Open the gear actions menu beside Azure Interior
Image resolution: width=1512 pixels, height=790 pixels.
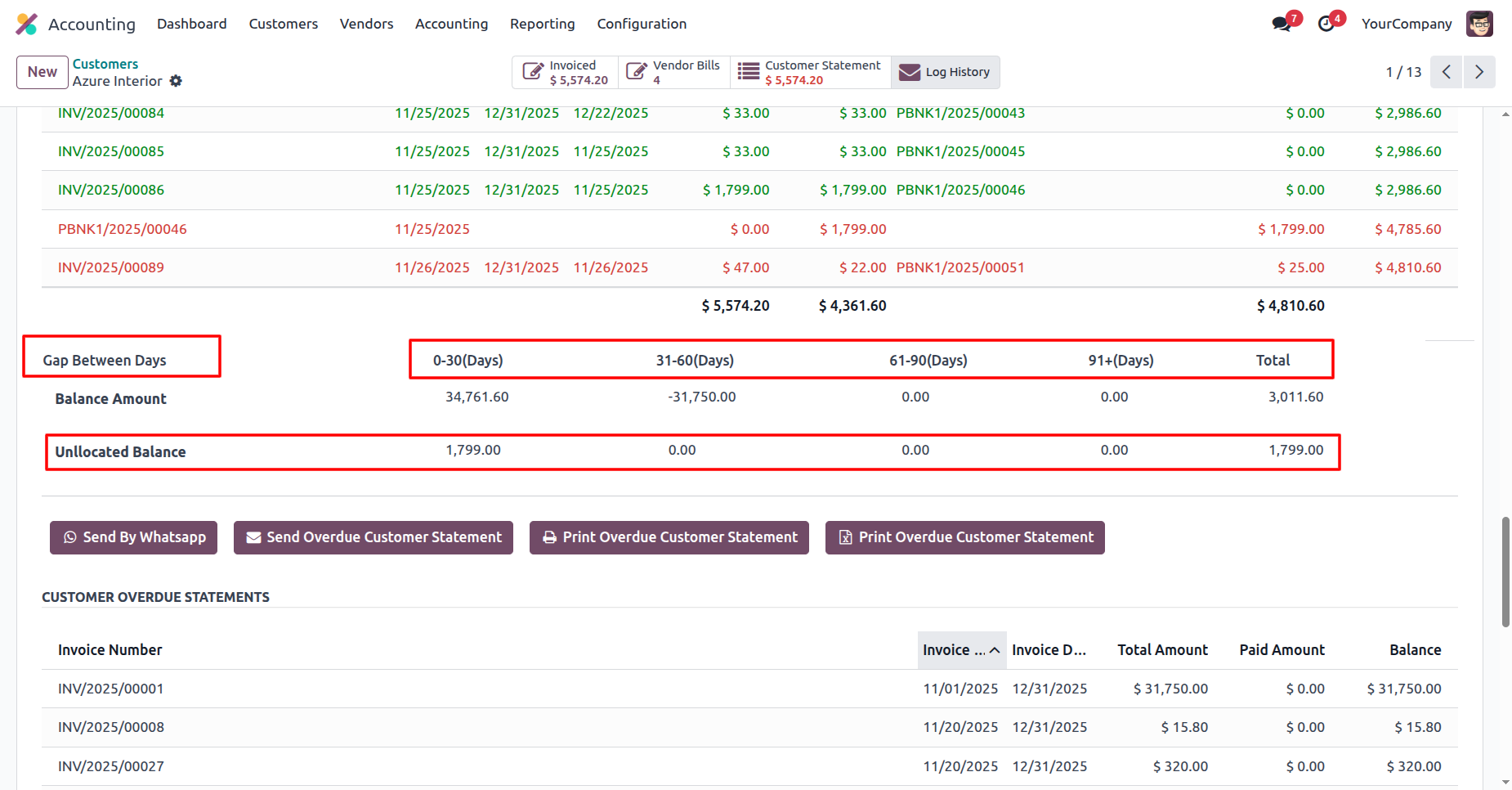click(176, 81)
